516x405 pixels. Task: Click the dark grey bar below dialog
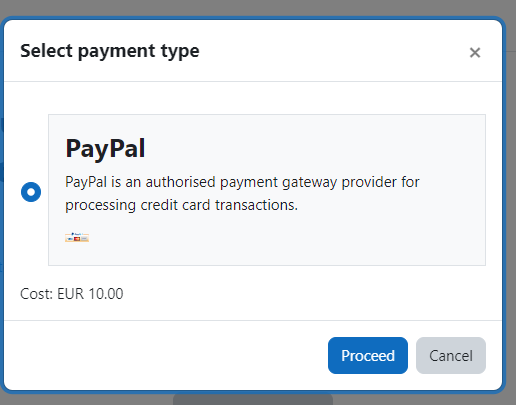tap(253, 399)
